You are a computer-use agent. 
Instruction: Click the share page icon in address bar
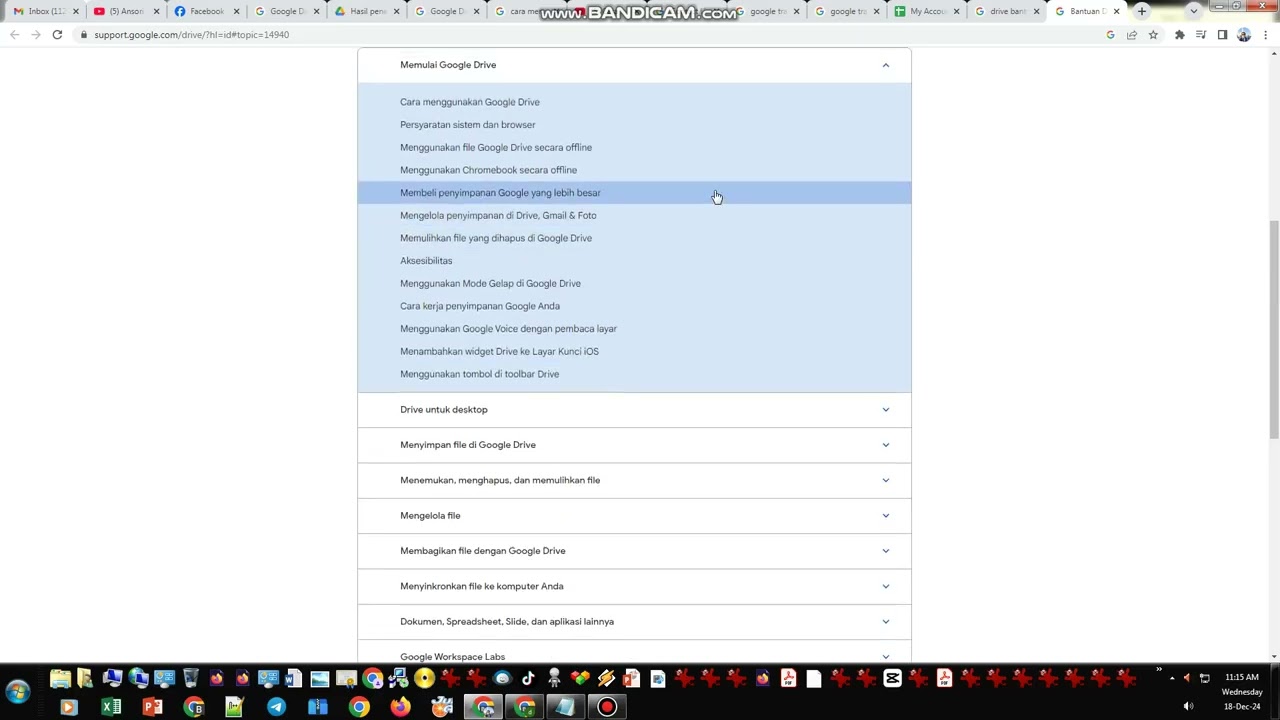(x=1132, y=35)
